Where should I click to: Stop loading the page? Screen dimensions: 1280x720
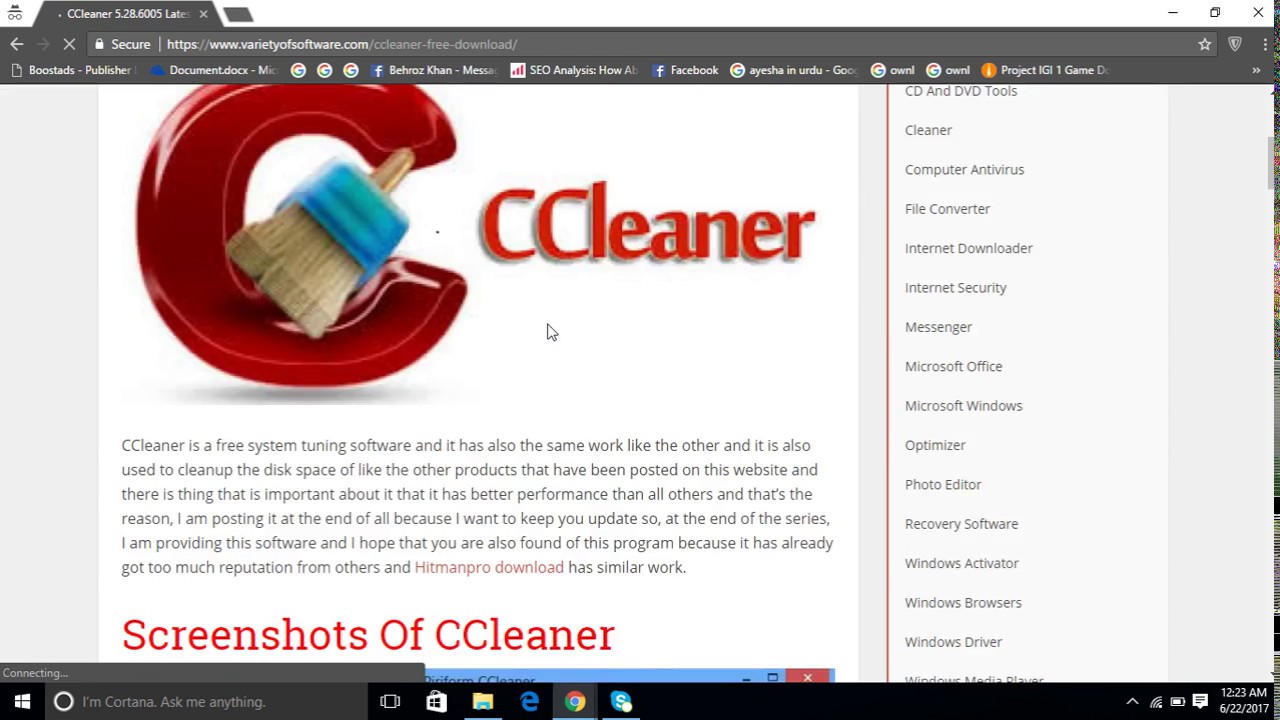(x=70, y=44)
